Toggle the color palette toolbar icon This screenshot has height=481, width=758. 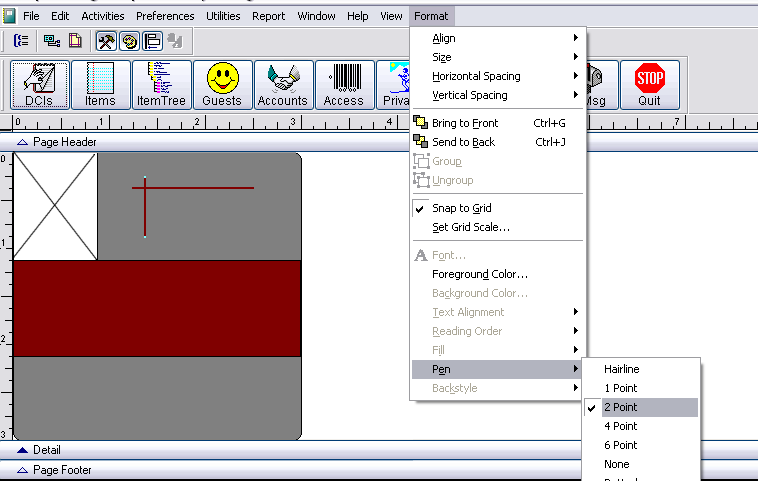pyautogui.click(x=129, y=41)
